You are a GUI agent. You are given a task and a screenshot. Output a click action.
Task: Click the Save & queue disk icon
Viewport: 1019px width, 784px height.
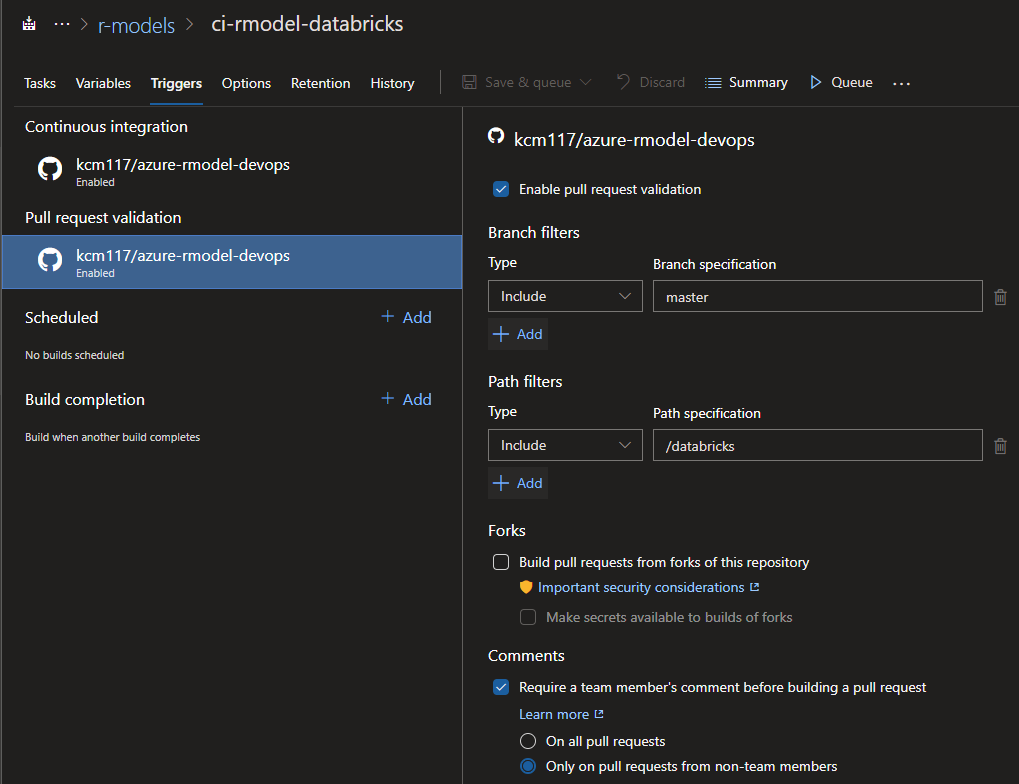(x=469, y=82)
